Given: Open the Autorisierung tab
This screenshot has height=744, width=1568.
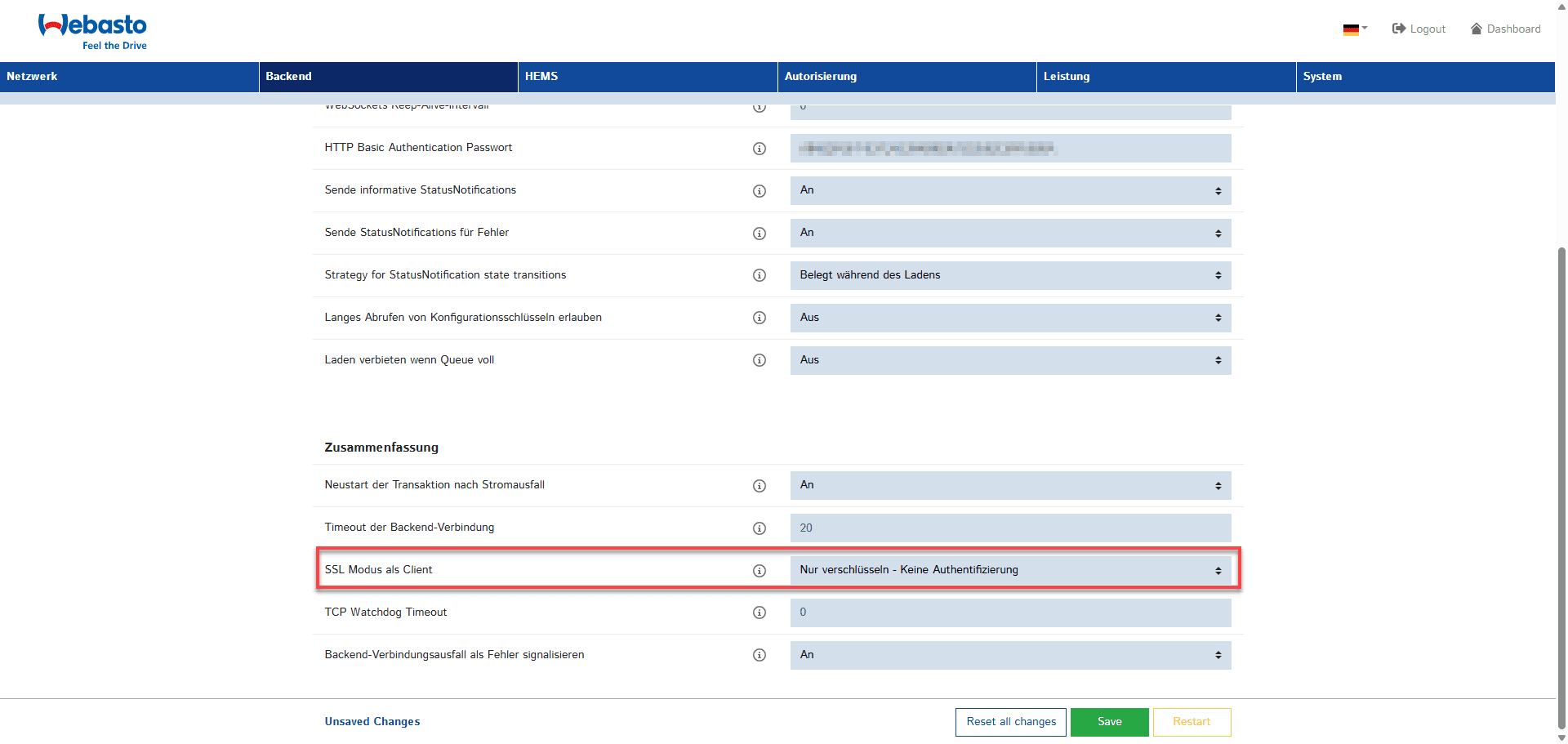Looking at the screenshot, I should point(907,77).
